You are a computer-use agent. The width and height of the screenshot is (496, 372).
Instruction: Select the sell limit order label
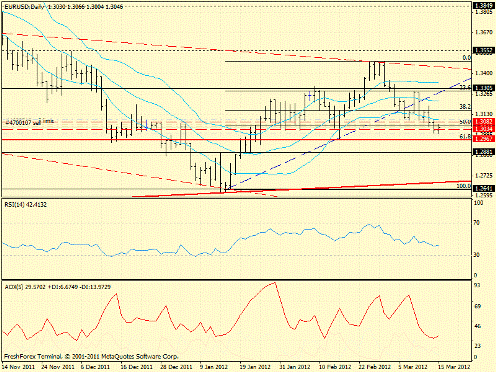point(29,122)
